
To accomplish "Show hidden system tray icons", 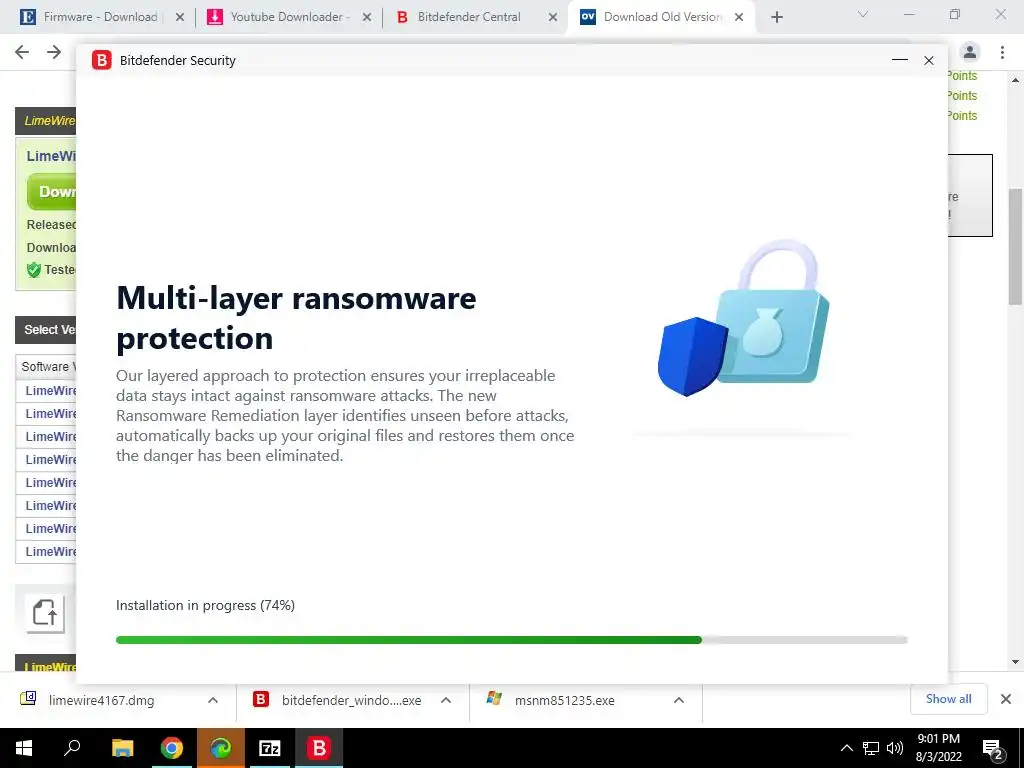I will coord(846,748).
